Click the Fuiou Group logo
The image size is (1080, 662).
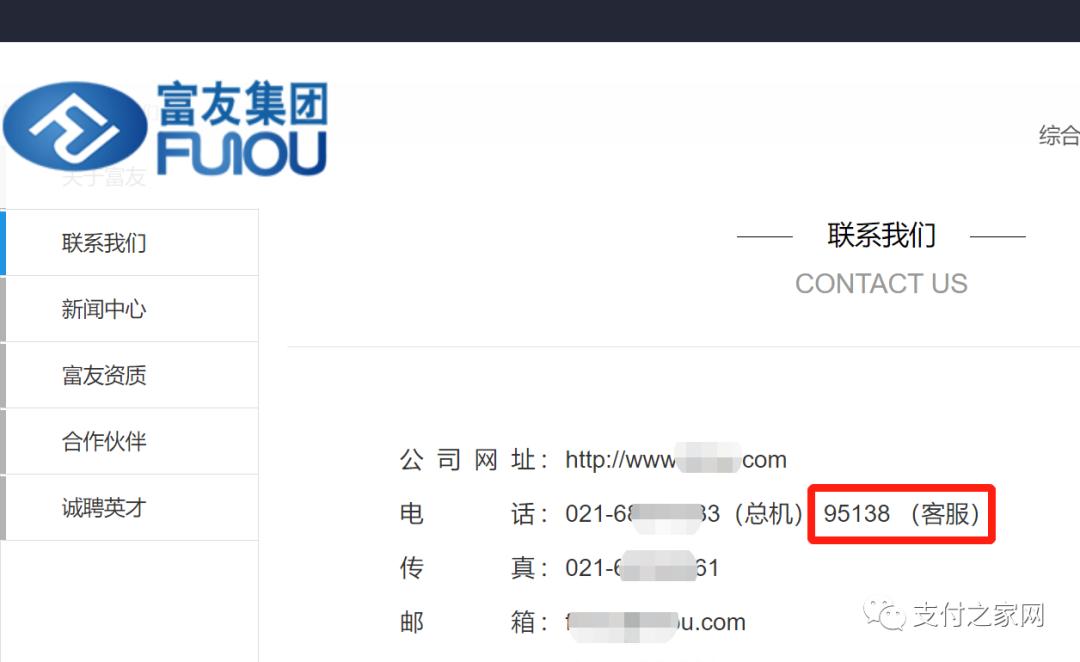click(165, 128)
